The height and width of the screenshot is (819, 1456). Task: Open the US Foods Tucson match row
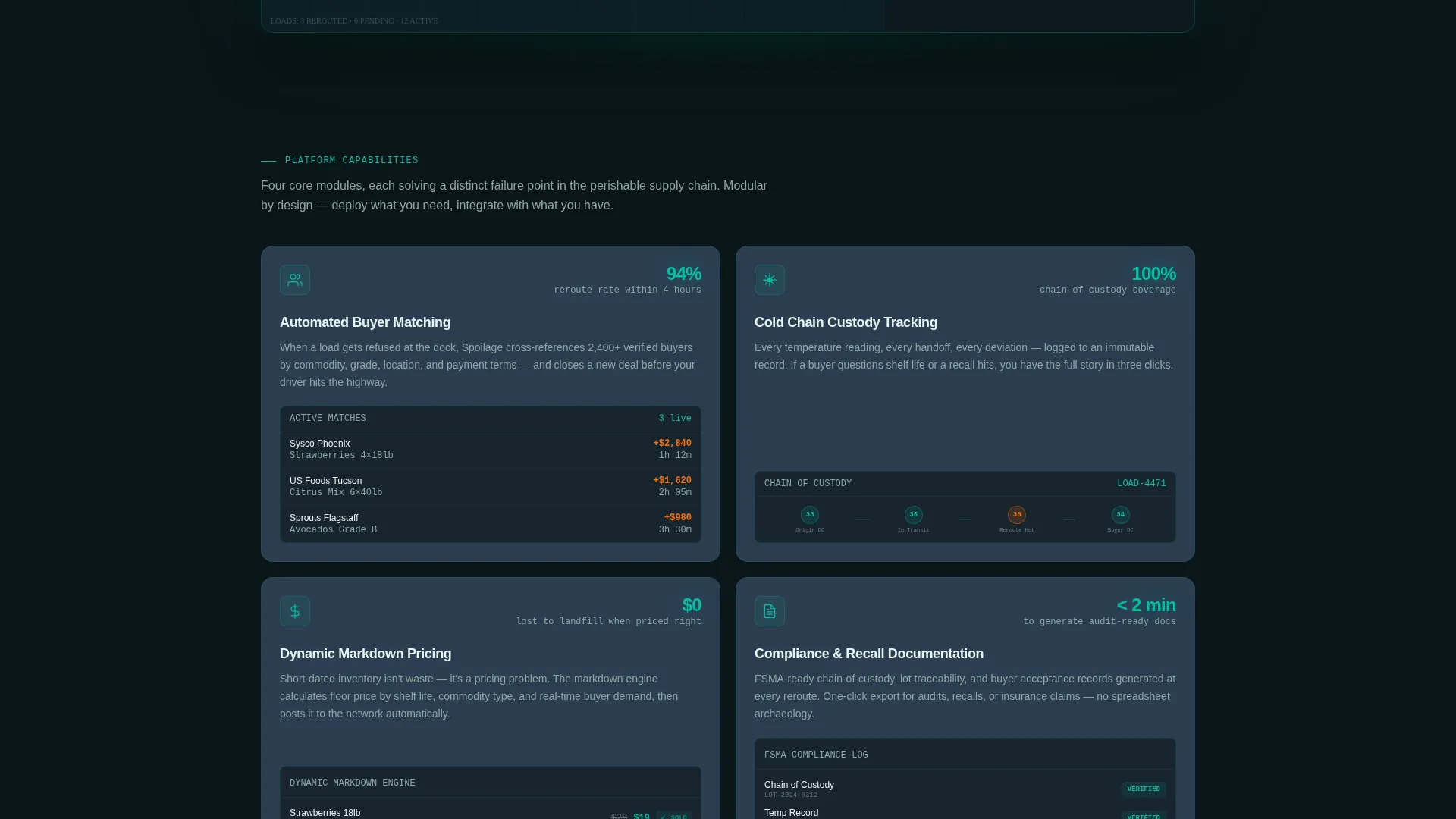click(491, 487)
